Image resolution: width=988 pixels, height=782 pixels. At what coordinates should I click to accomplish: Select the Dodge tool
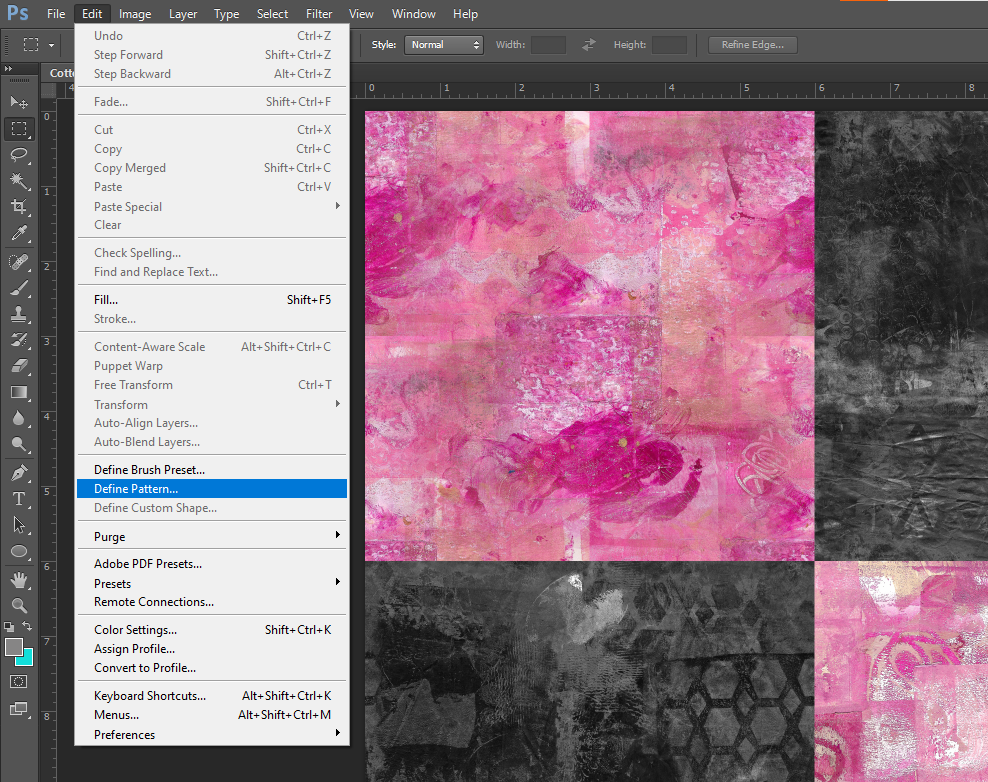tap(19, 445)
